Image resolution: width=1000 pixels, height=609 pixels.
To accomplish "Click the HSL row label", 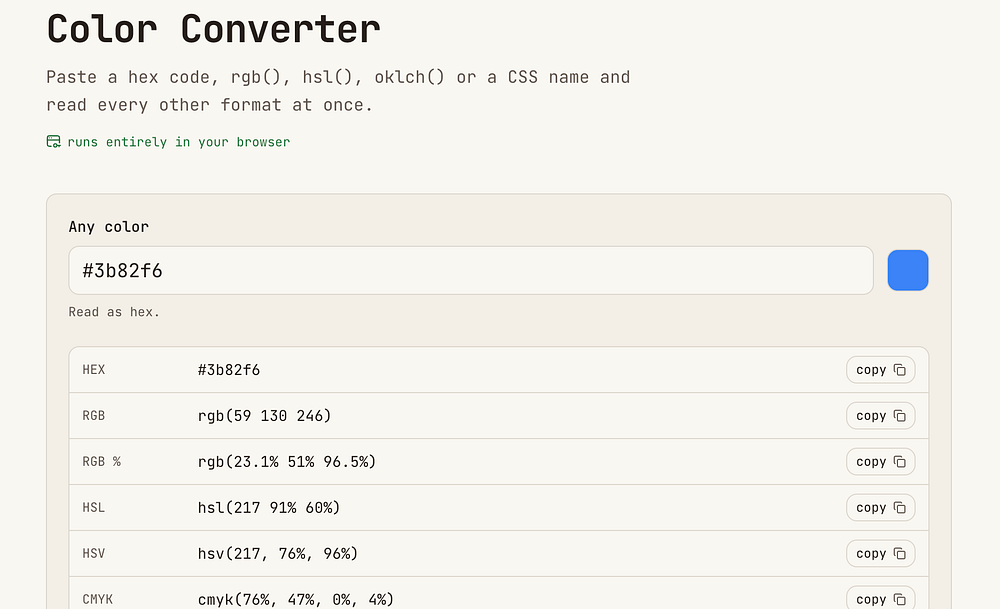I will tap(93, 508).
